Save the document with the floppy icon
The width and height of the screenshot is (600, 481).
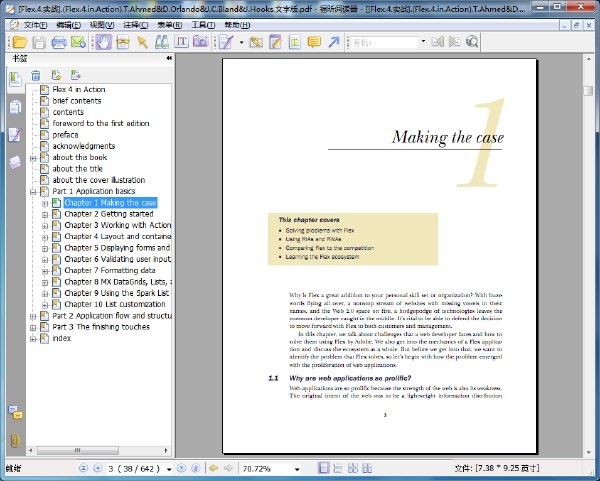point(39,42)
